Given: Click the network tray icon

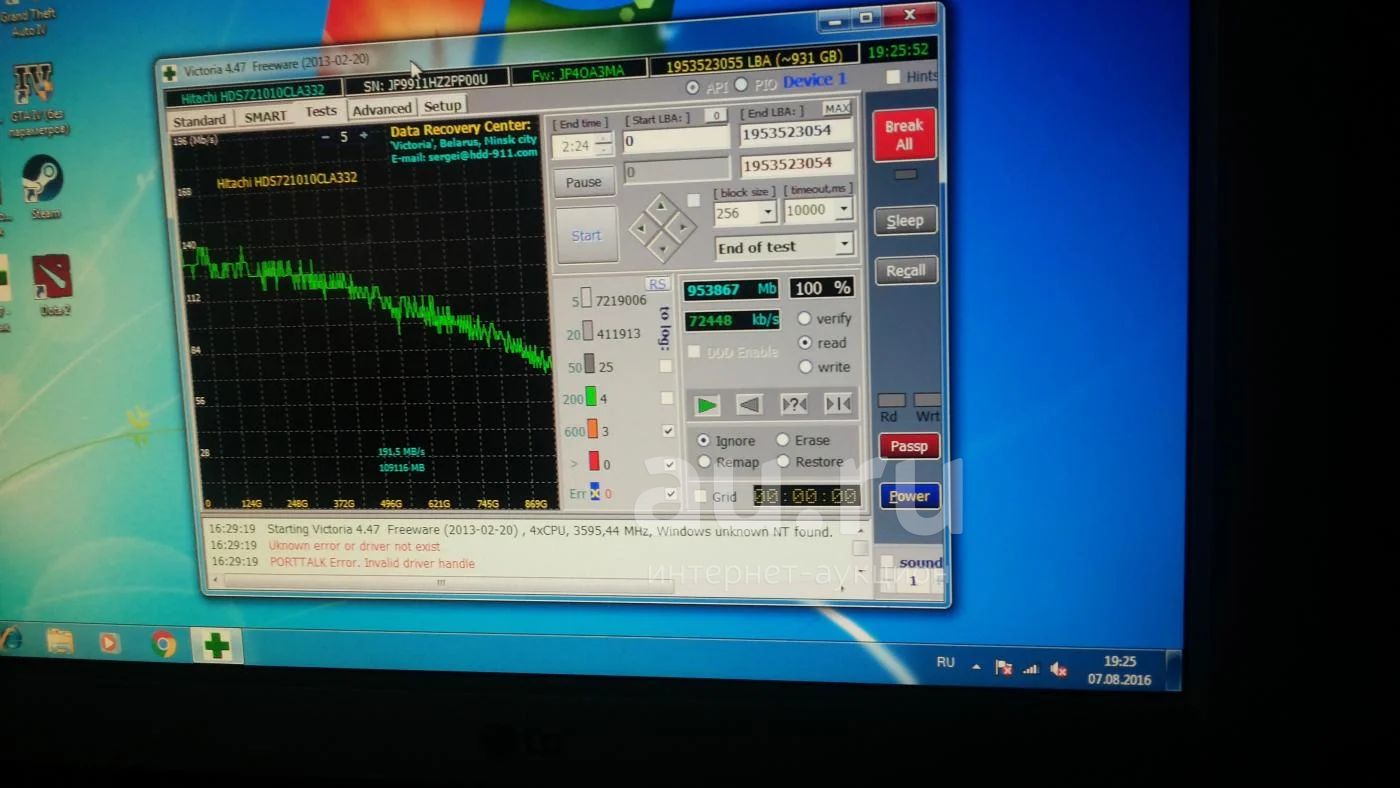Looking at the screenshot, I should pyautogui.click(x=1031, y=668).
